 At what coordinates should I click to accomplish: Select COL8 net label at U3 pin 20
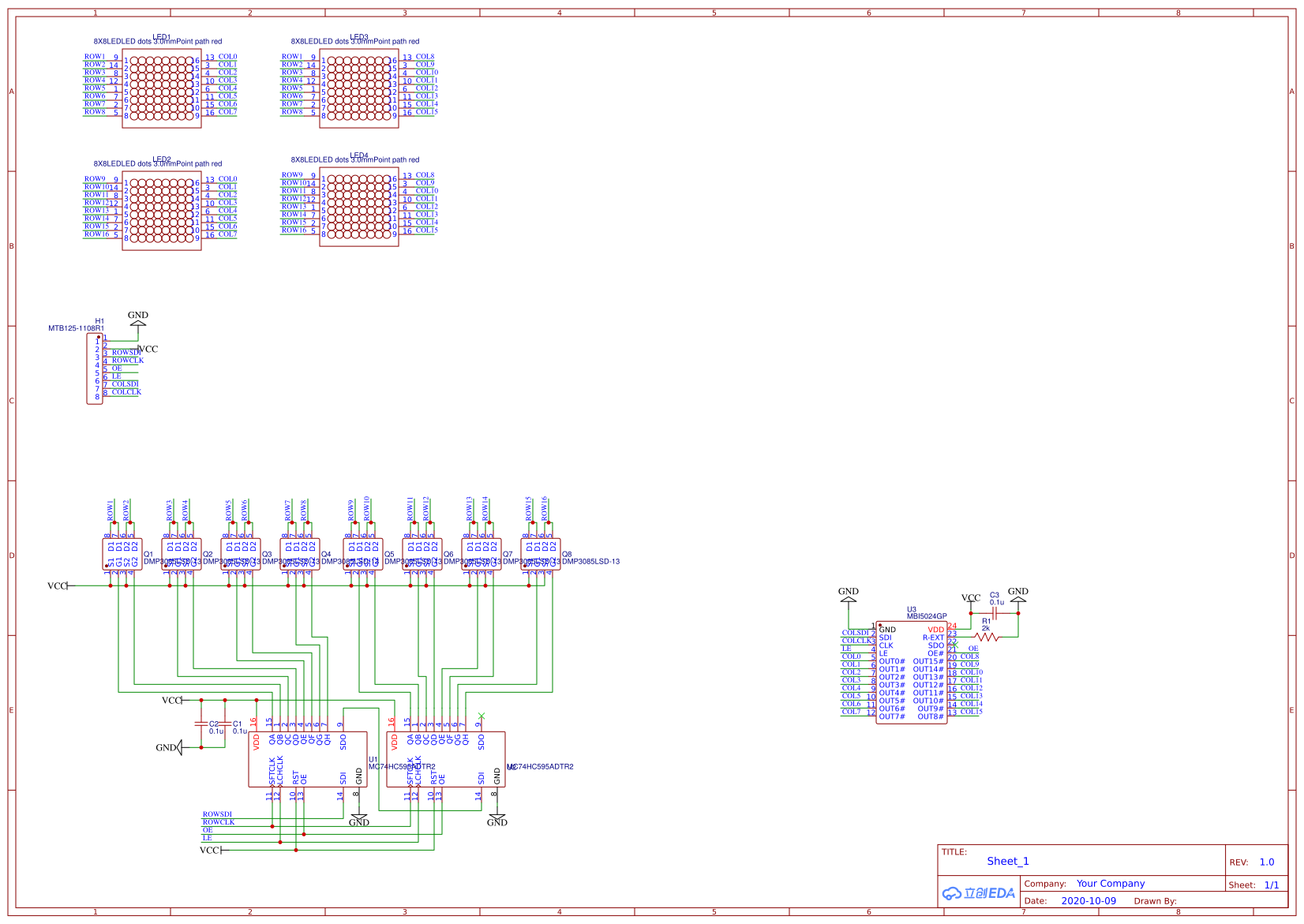(x=969, y=657)
